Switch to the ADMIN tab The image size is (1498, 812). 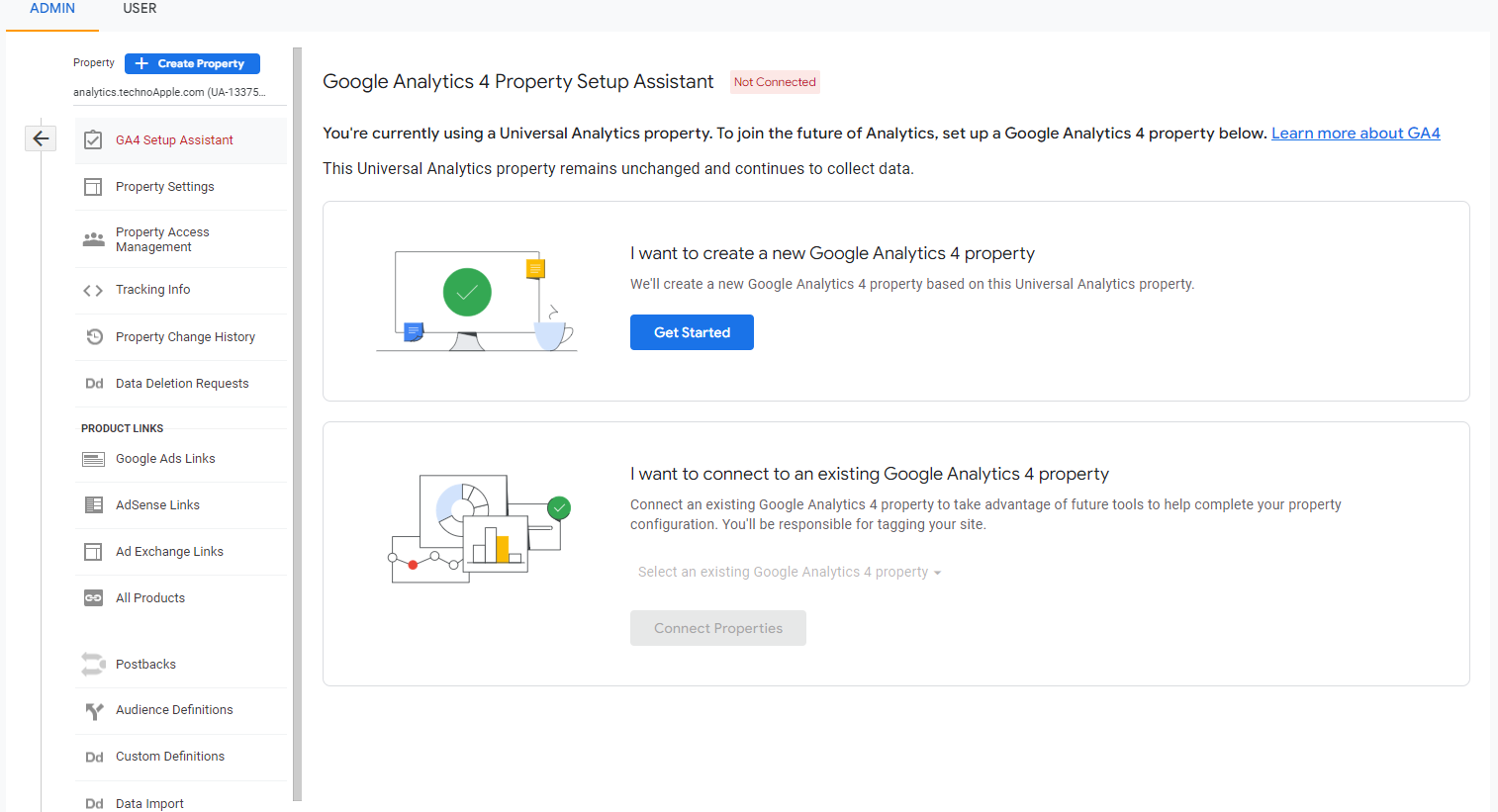[52, 9]
